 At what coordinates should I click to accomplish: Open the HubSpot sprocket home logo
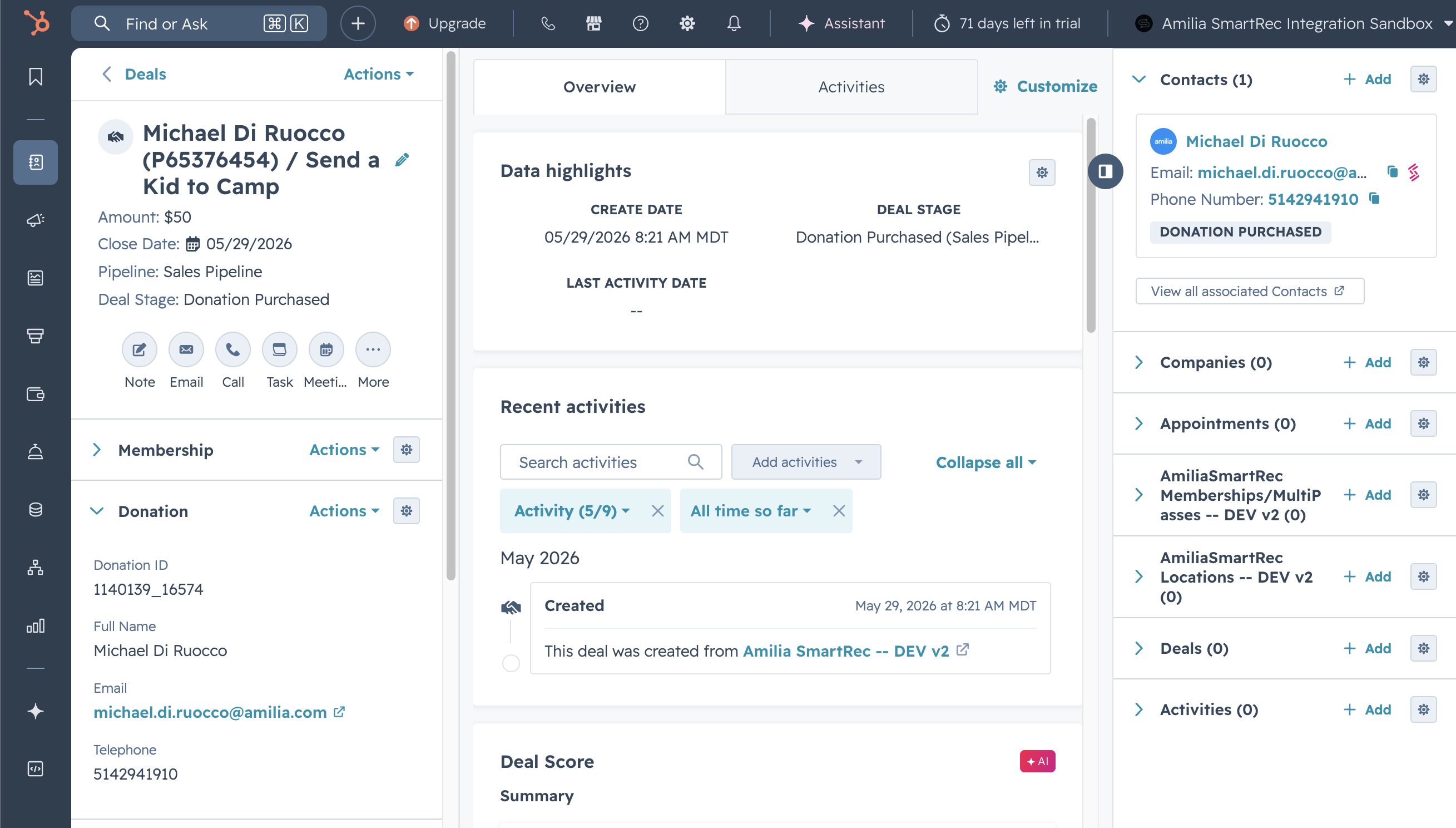point(36,23)
